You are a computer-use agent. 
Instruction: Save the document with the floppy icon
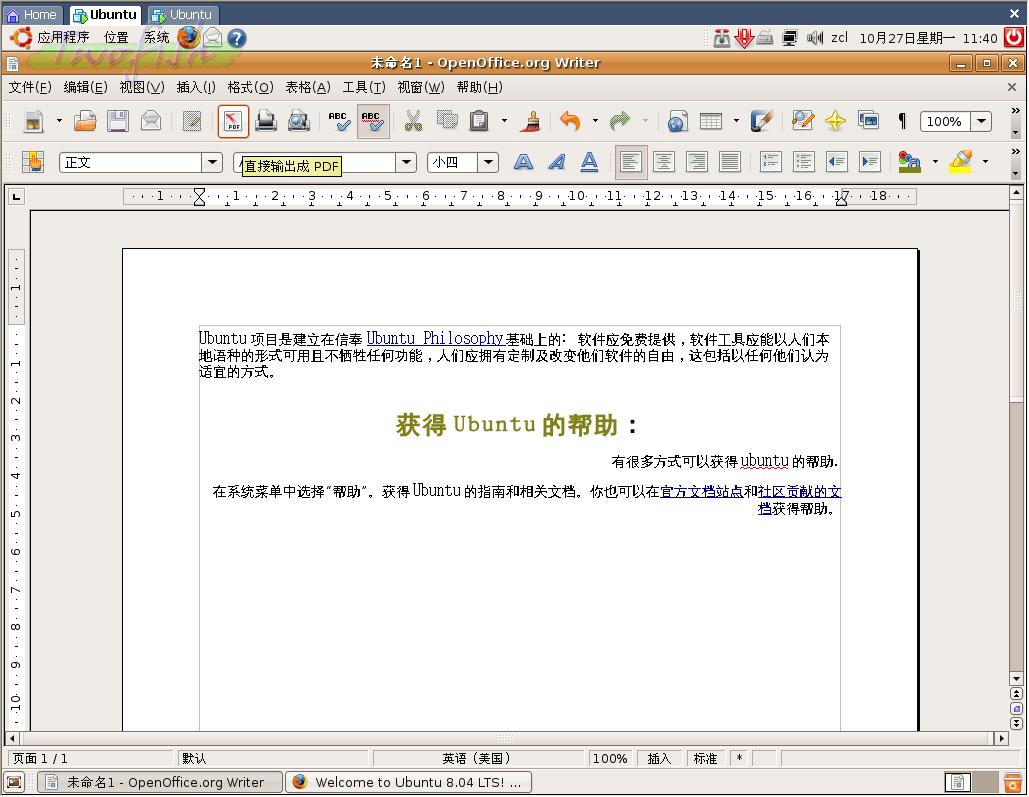click(x=117, y=121)
